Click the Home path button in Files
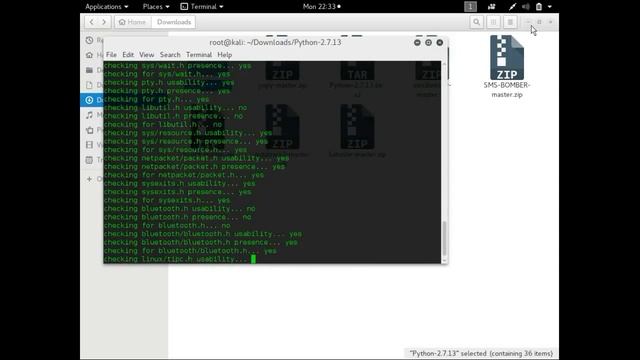Viewport: 640px width, 360px height. (x=132, y=22)
